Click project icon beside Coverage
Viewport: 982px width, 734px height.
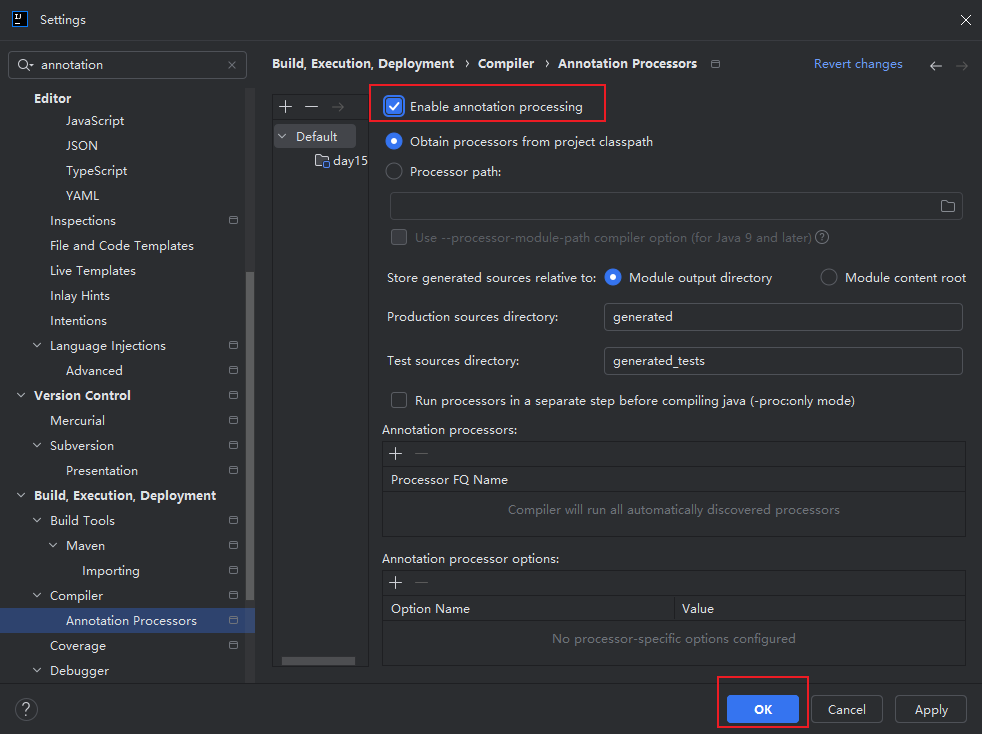pos(234,645)
